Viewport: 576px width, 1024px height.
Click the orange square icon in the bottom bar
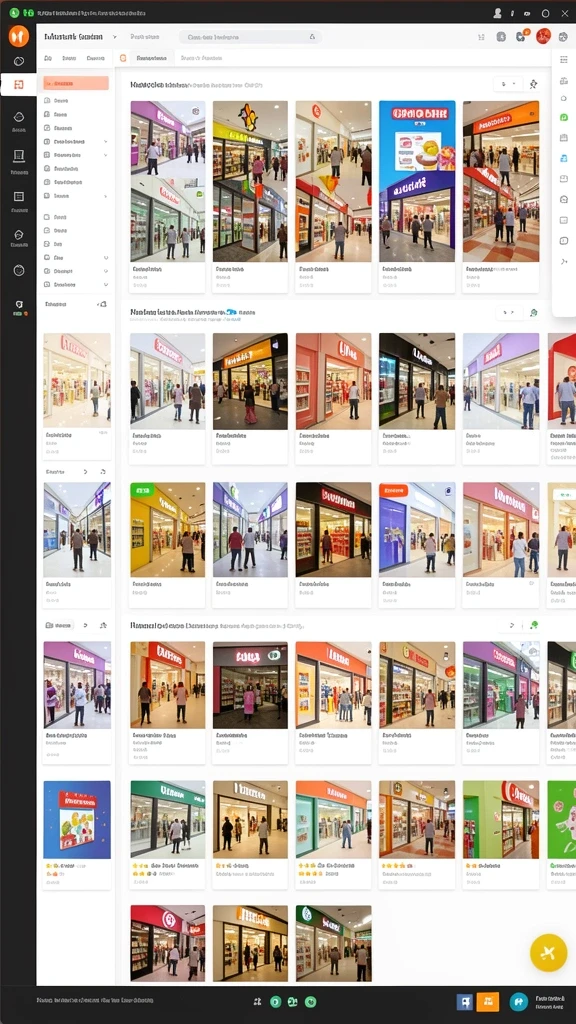pos(488,1001)
